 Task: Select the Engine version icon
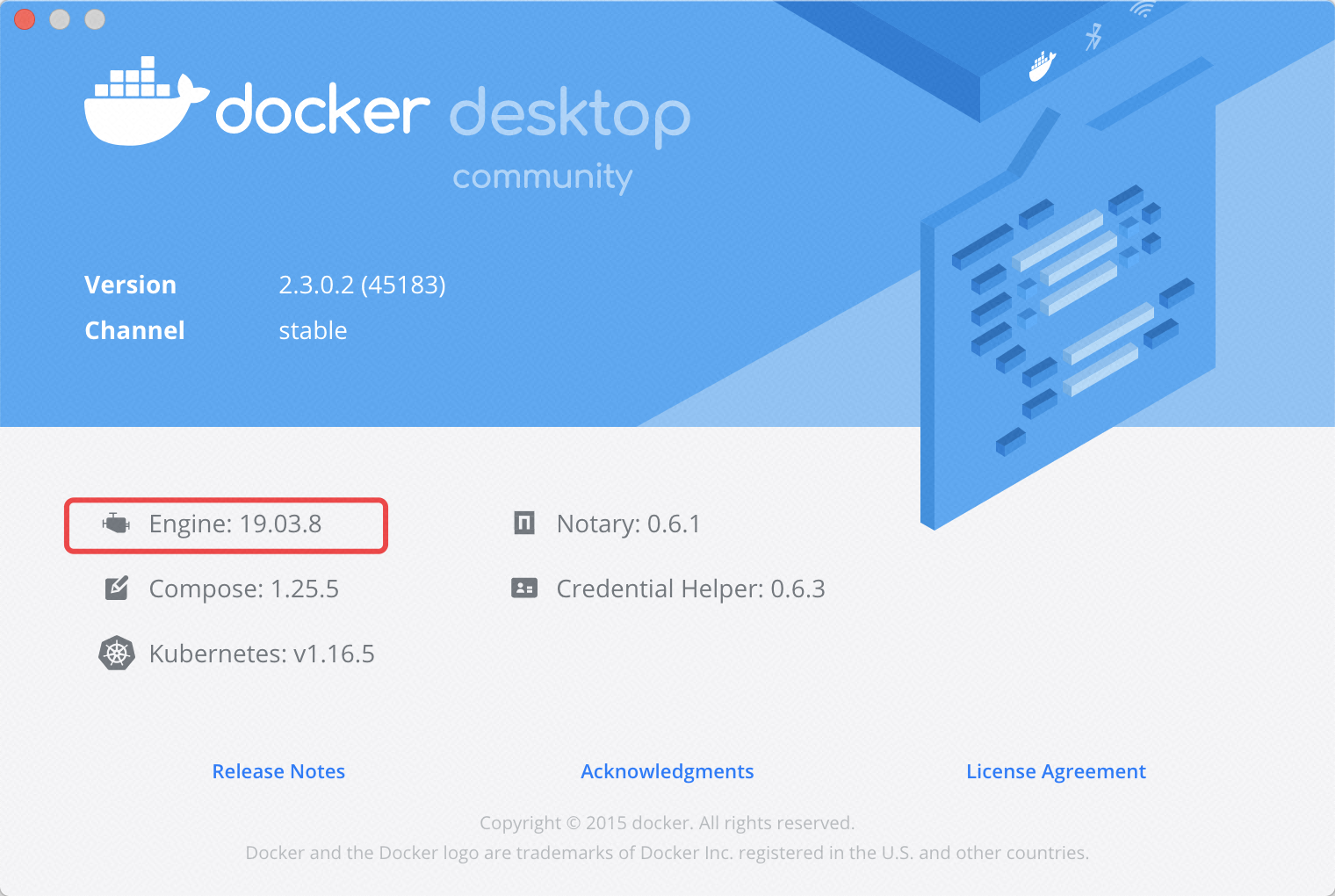[115, 523]
